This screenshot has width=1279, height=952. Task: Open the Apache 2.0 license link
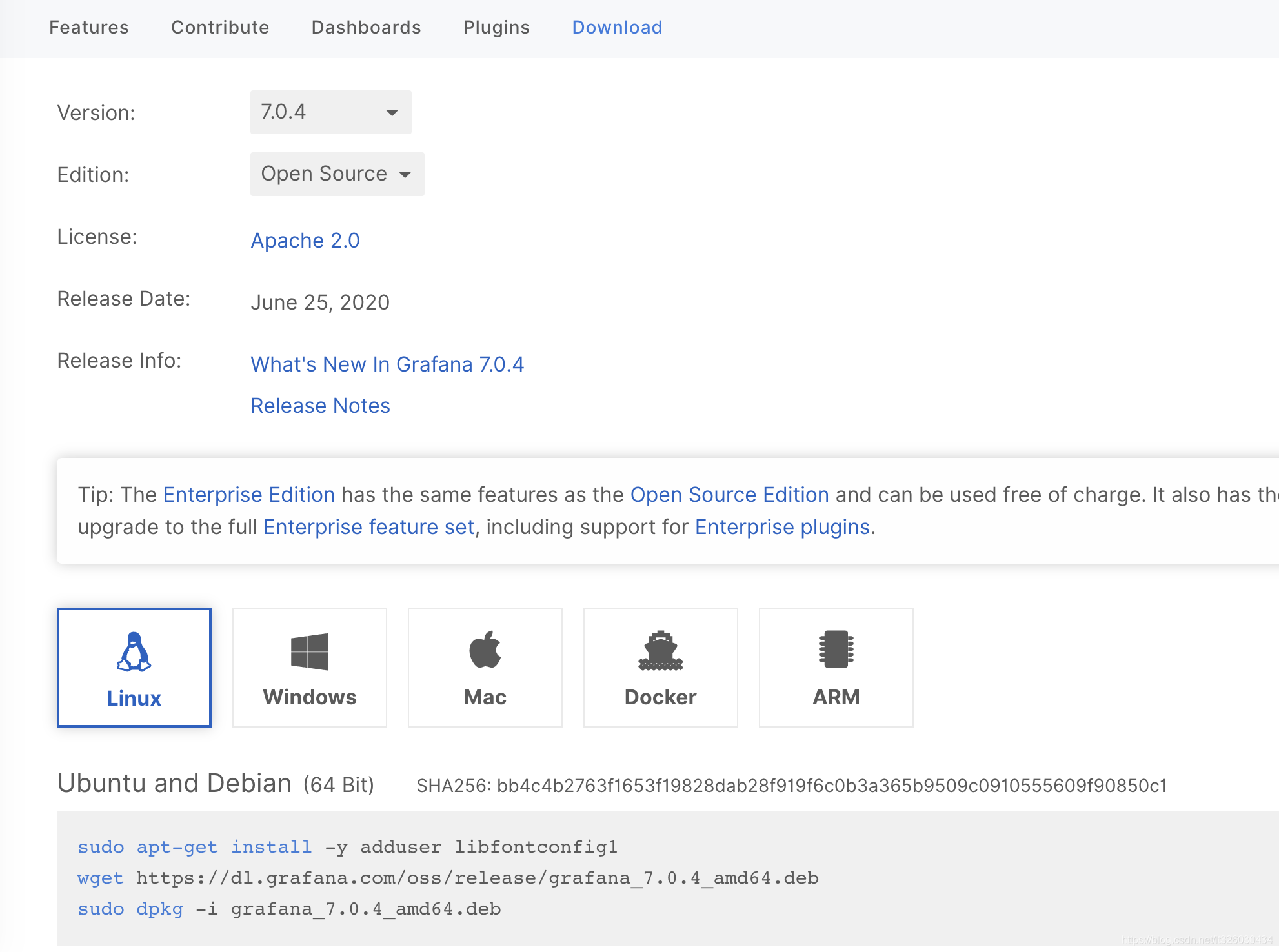coord(305,241)
